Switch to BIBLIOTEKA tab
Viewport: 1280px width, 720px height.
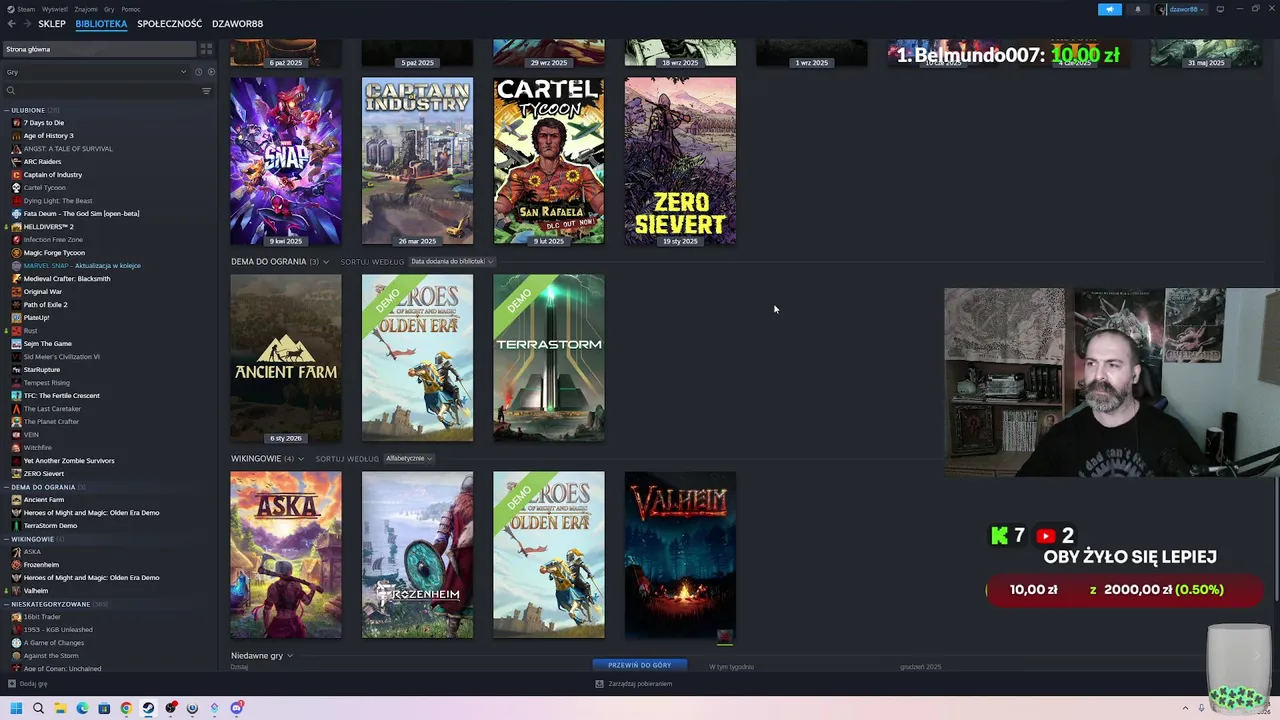pos(101,24)
